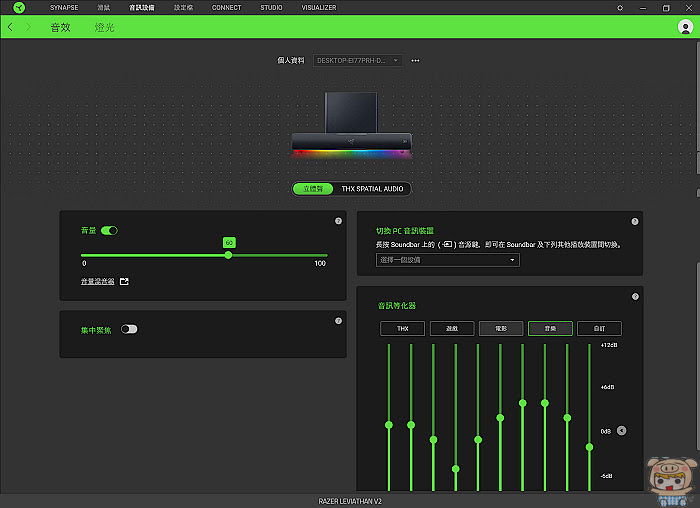The width and height of the screenshot is (700, 508).
Task: Open the 選擇一個設備 device dropdown
Action: pos(448,260)
